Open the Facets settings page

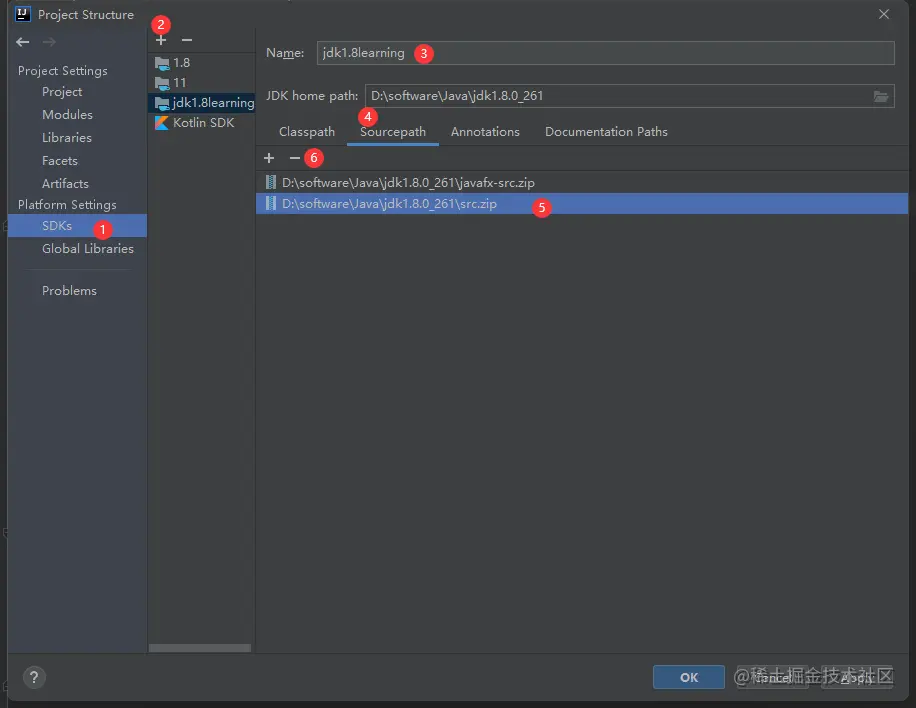(x=60, y=161)
